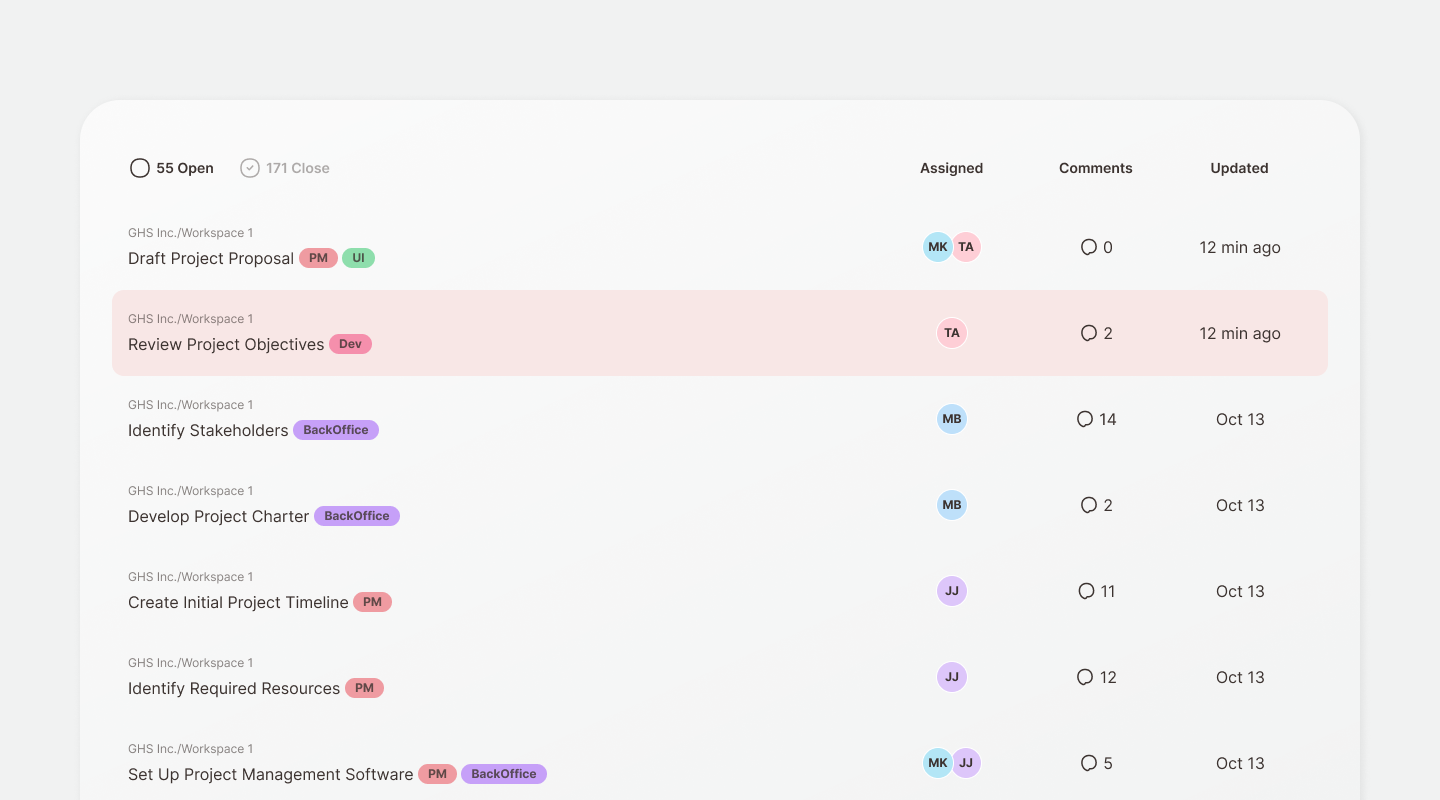The height and width of the screenshot is (800, 1440).
Task: Sort by the Comments column header
Action: [x=1096, y=168]
